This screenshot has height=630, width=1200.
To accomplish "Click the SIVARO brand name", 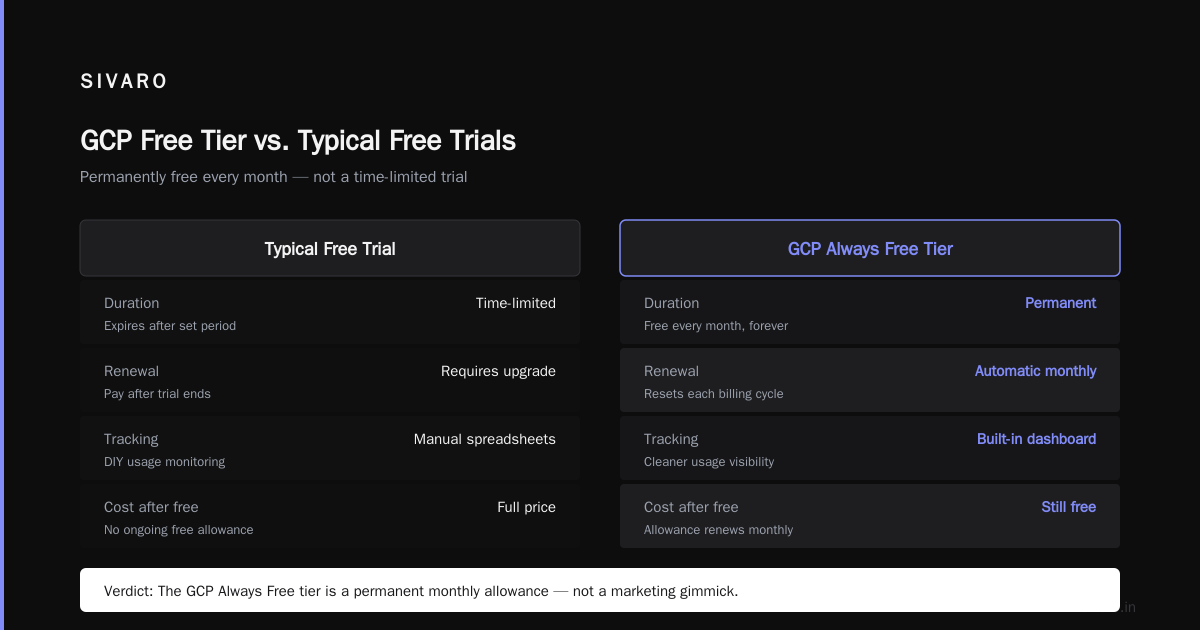I will click(x=124, y=82).
